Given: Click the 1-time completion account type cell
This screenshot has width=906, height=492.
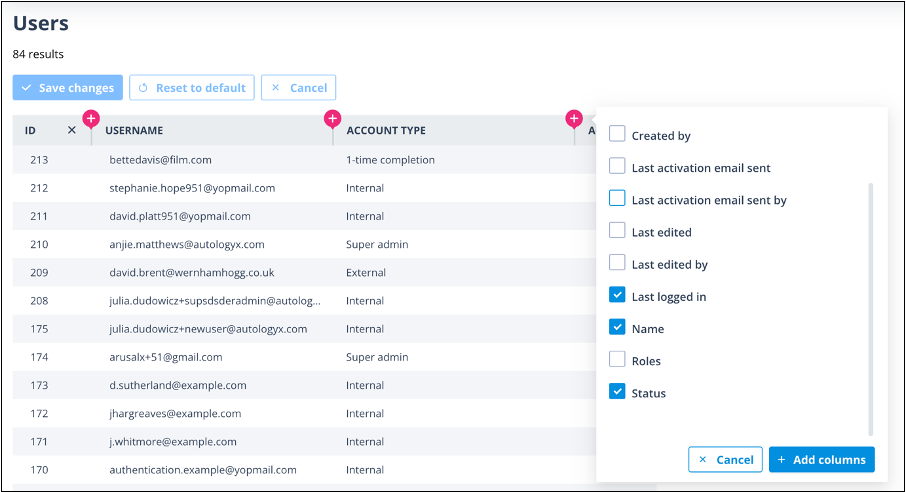Looking at the screenshot, I should [x=391, y=160].
